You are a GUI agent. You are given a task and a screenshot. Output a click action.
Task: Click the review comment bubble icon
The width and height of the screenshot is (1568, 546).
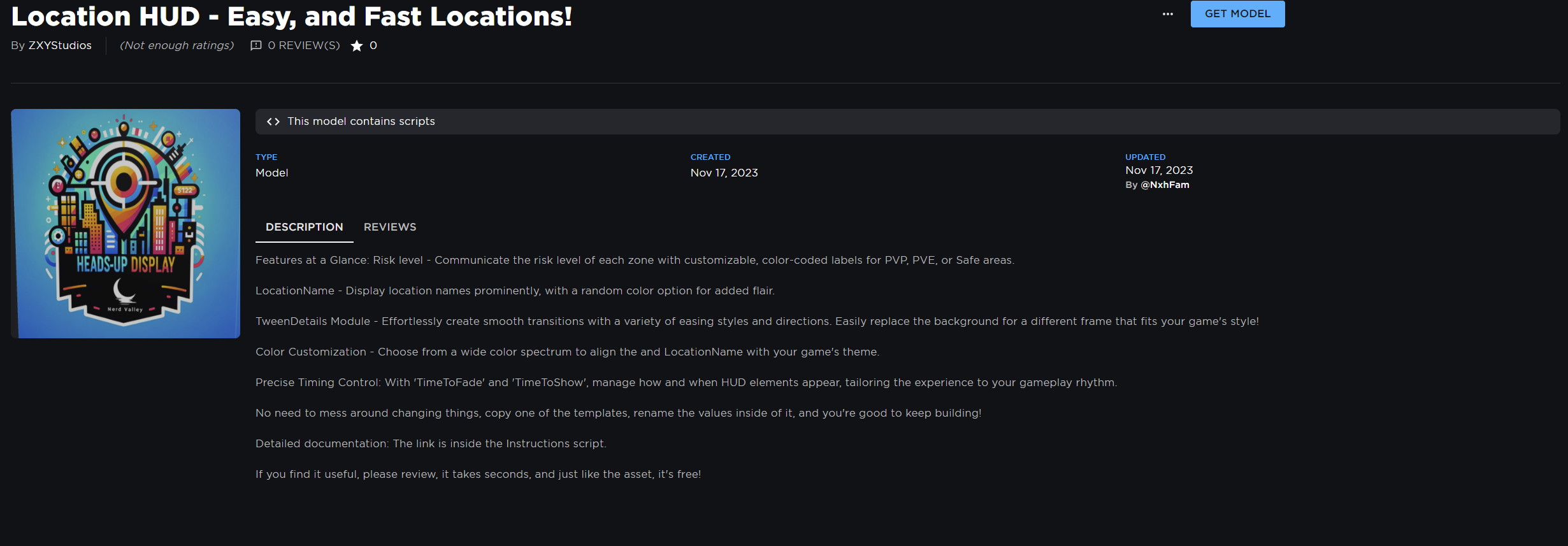tap(256, 46)
